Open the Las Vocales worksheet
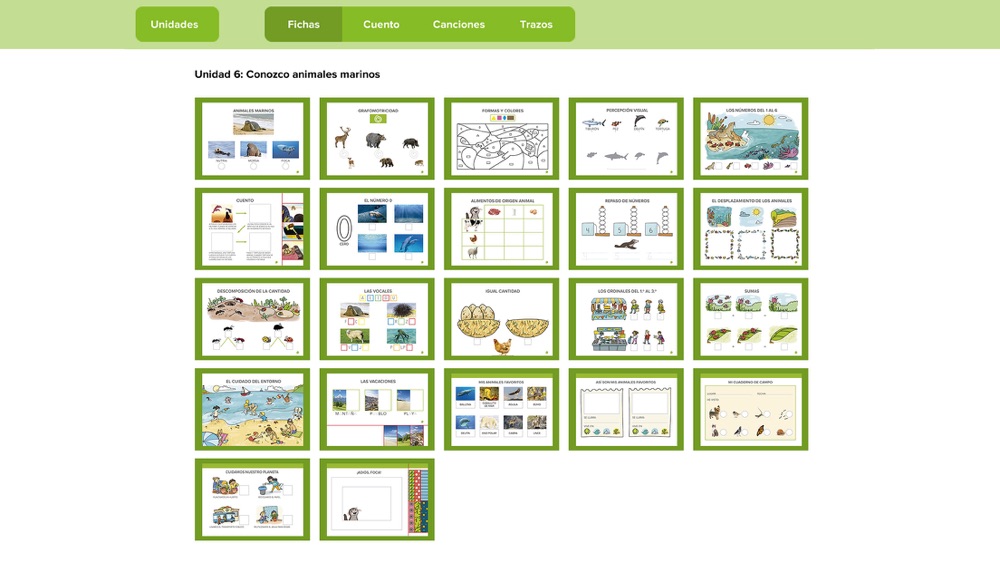This screenshot has width=1000, height=563. pos(377,319)
